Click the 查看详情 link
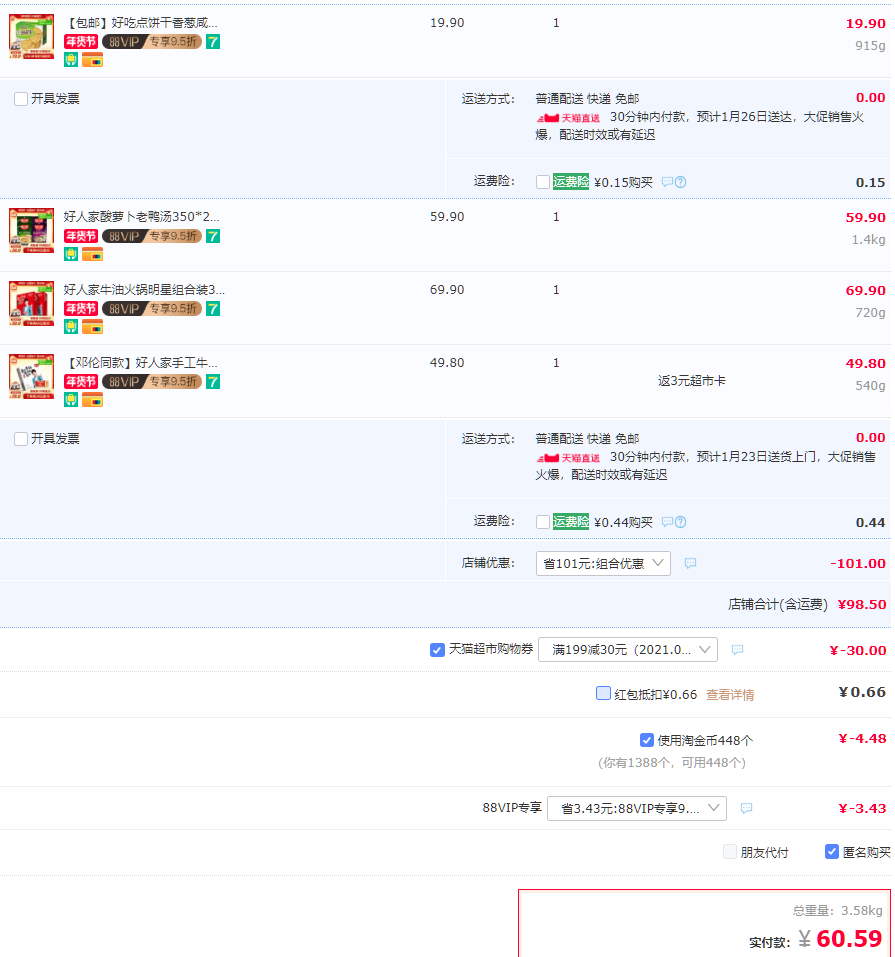895x957 pixels. (730, 695)
